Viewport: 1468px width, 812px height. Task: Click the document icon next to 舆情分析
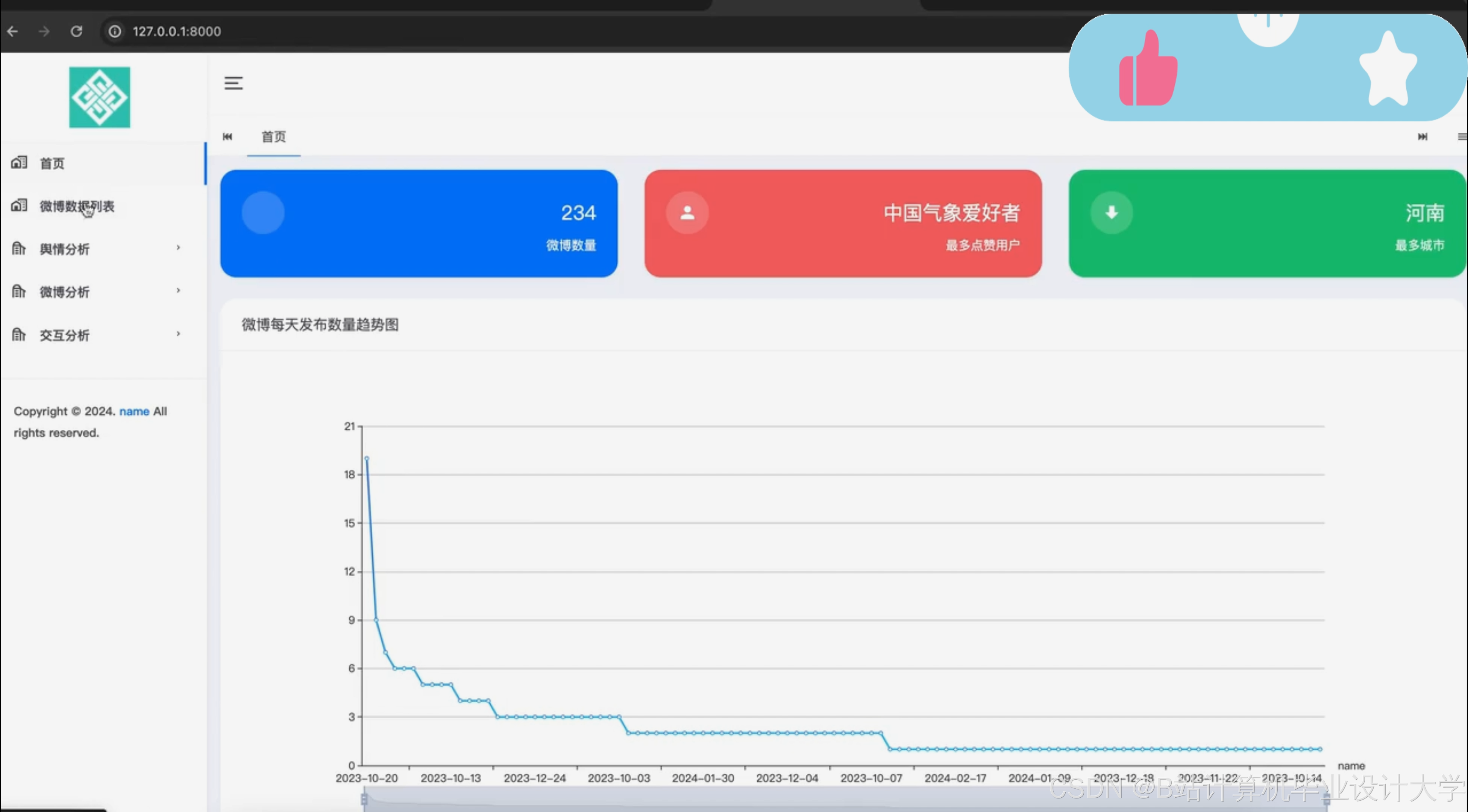[19, 248]
